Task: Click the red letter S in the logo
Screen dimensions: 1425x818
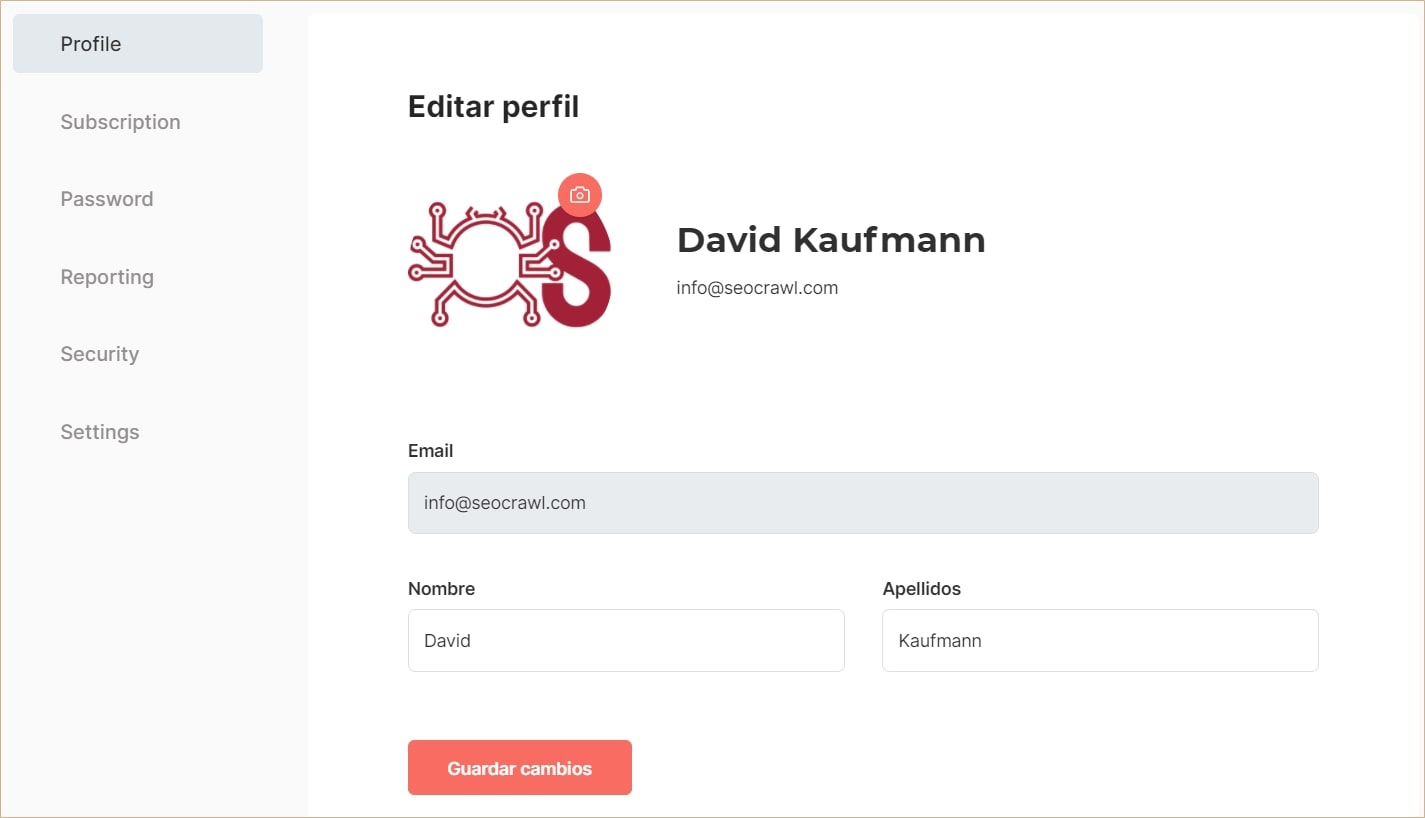Action: click(582, 270)
